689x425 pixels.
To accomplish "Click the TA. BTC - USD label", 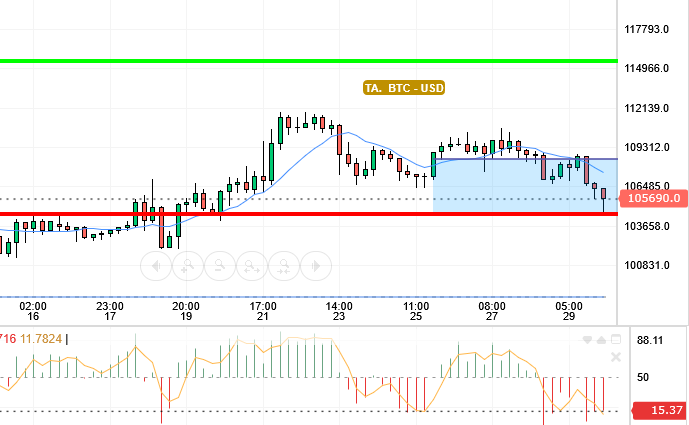I will pyautogui.click(x=404, y=88).
